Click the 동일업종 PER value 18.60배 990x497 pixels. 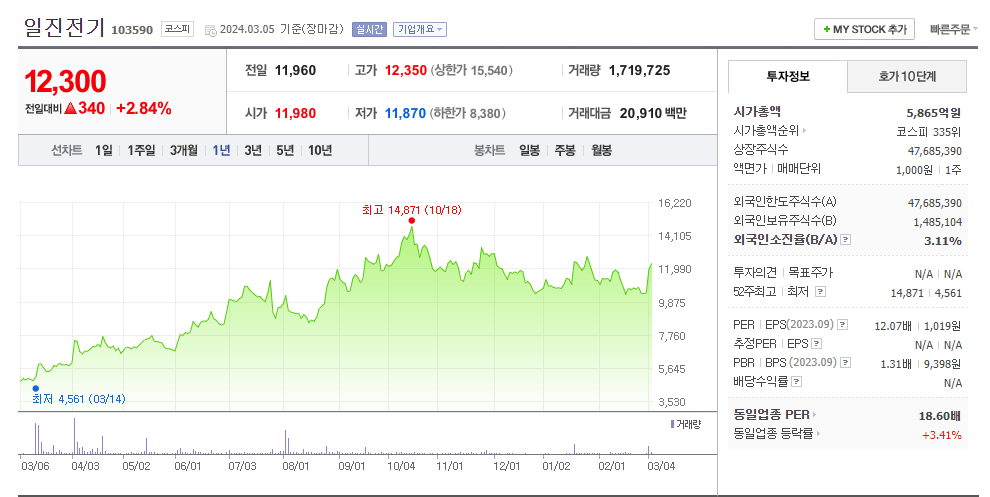point(939,416)
